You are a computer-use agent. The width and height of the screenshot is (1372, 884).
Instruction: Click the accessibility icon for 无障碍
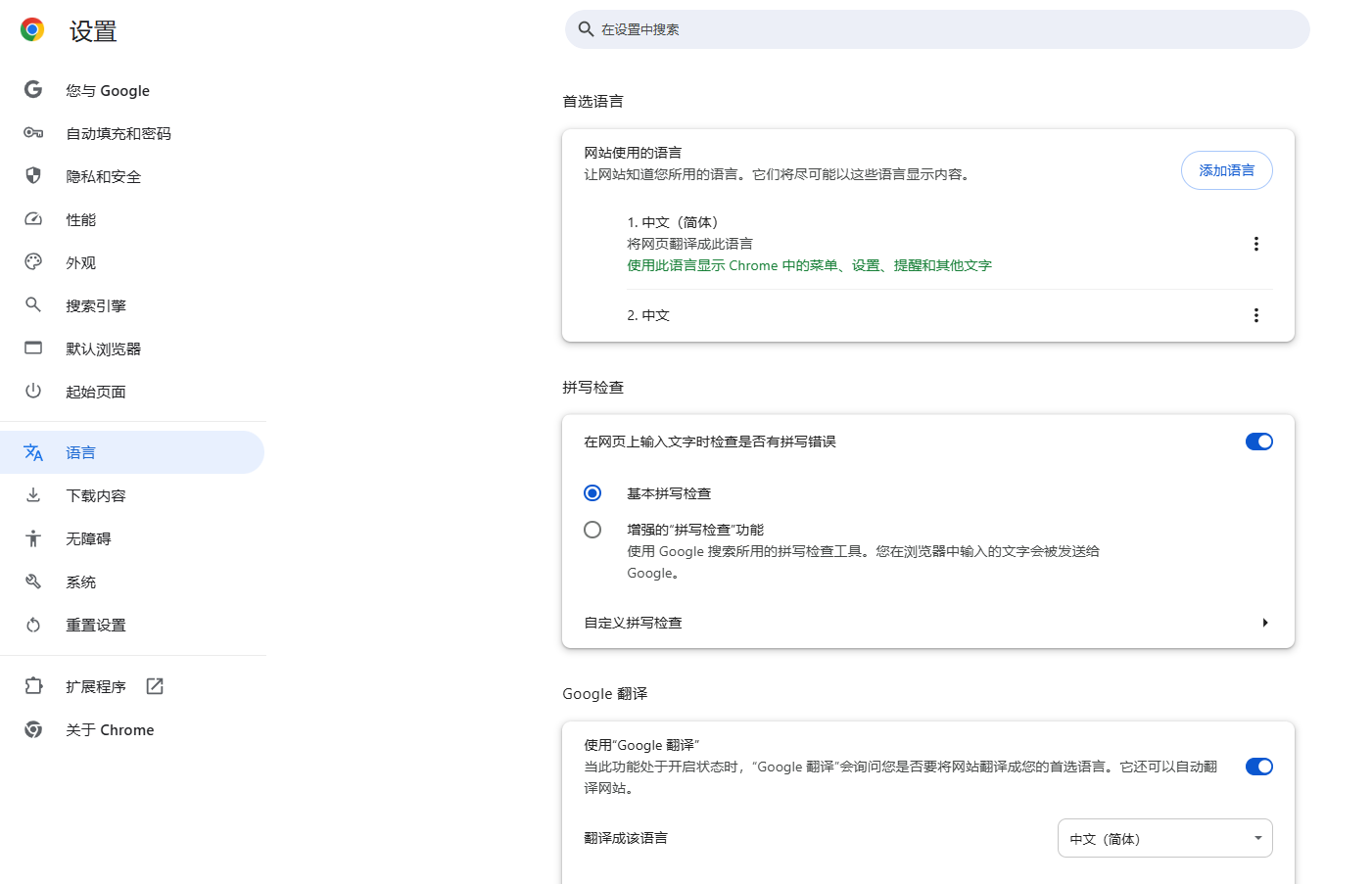(x=33, y=538)
